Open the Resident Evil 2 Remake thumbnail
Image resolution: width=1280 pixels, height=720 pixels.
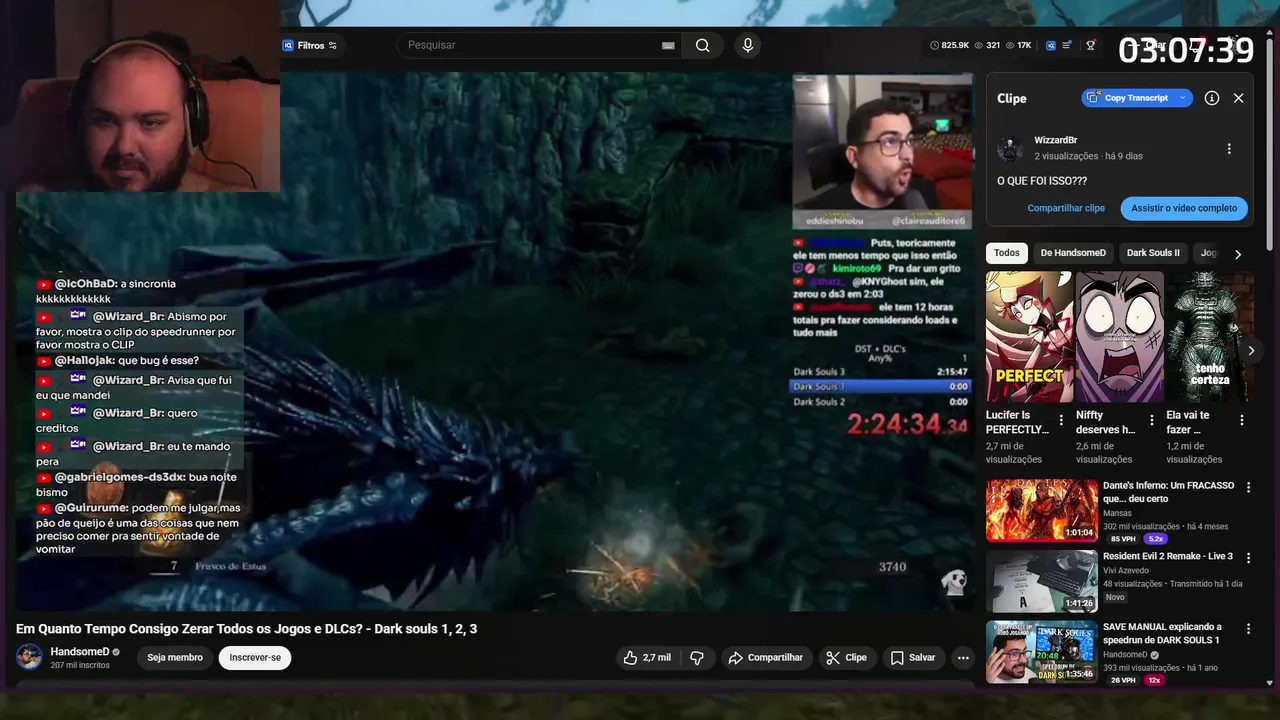1042,581
